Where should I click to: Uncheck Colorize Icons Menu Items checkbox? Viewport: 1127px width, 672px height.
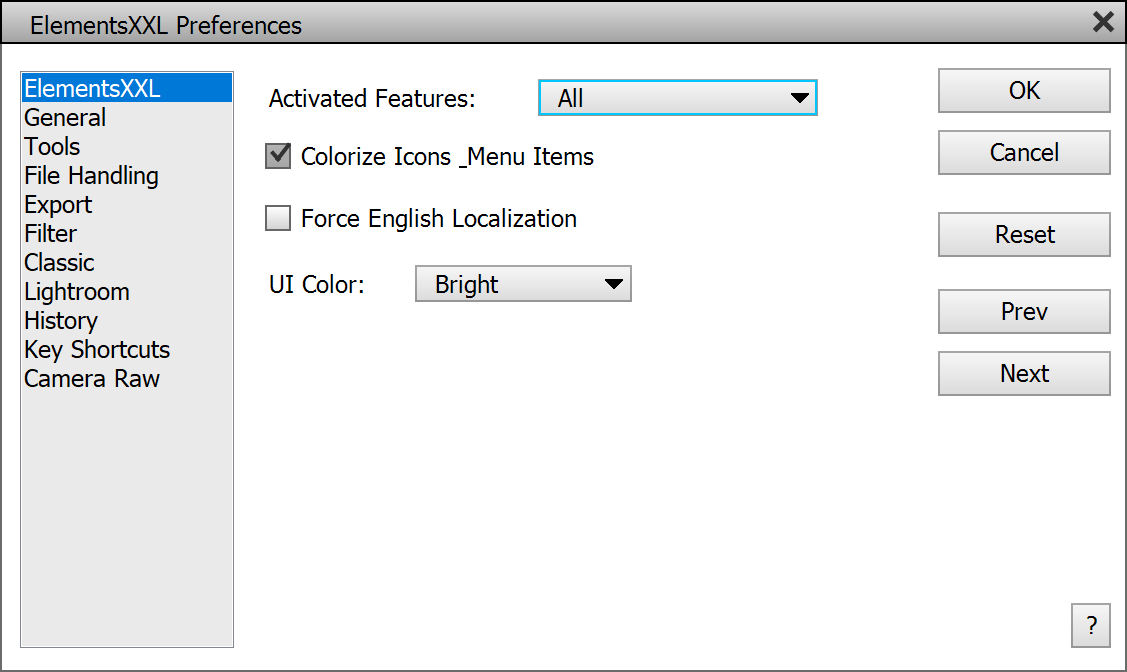(278, 156)
